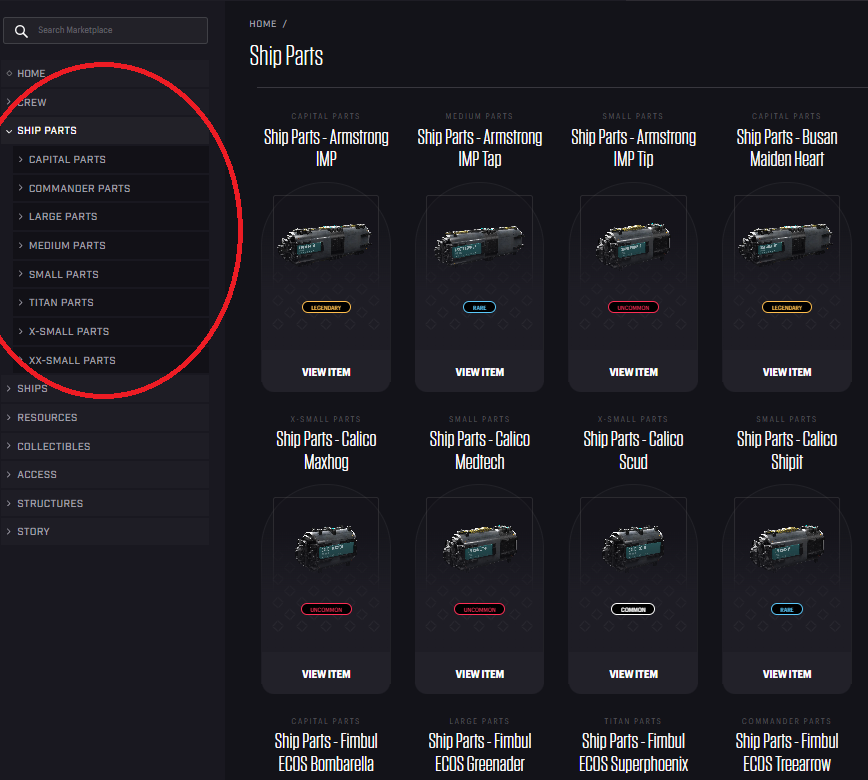868x780 pixels.
Task: Click the COMMANDER PARTS label above Treearrow
Action: [786, 721]
